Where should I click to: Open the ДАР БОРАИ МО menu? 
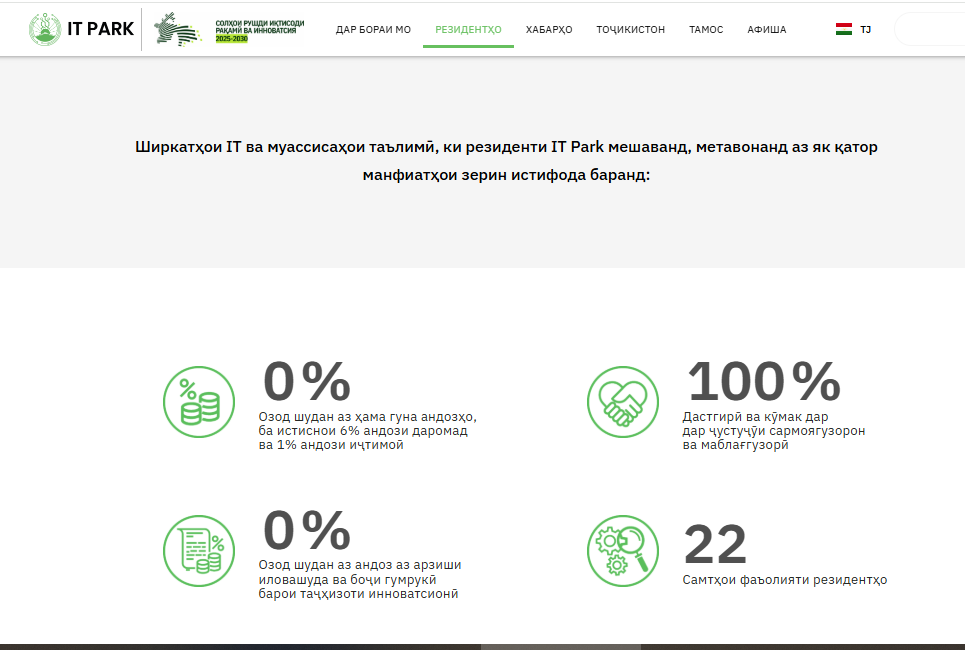pos(373,30)
